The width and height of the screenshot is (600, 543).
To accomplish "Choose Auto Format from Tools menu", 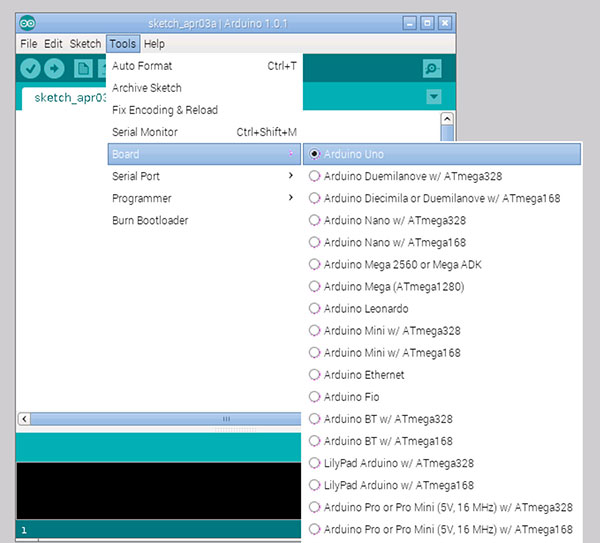I will click(x=204, y=66).
